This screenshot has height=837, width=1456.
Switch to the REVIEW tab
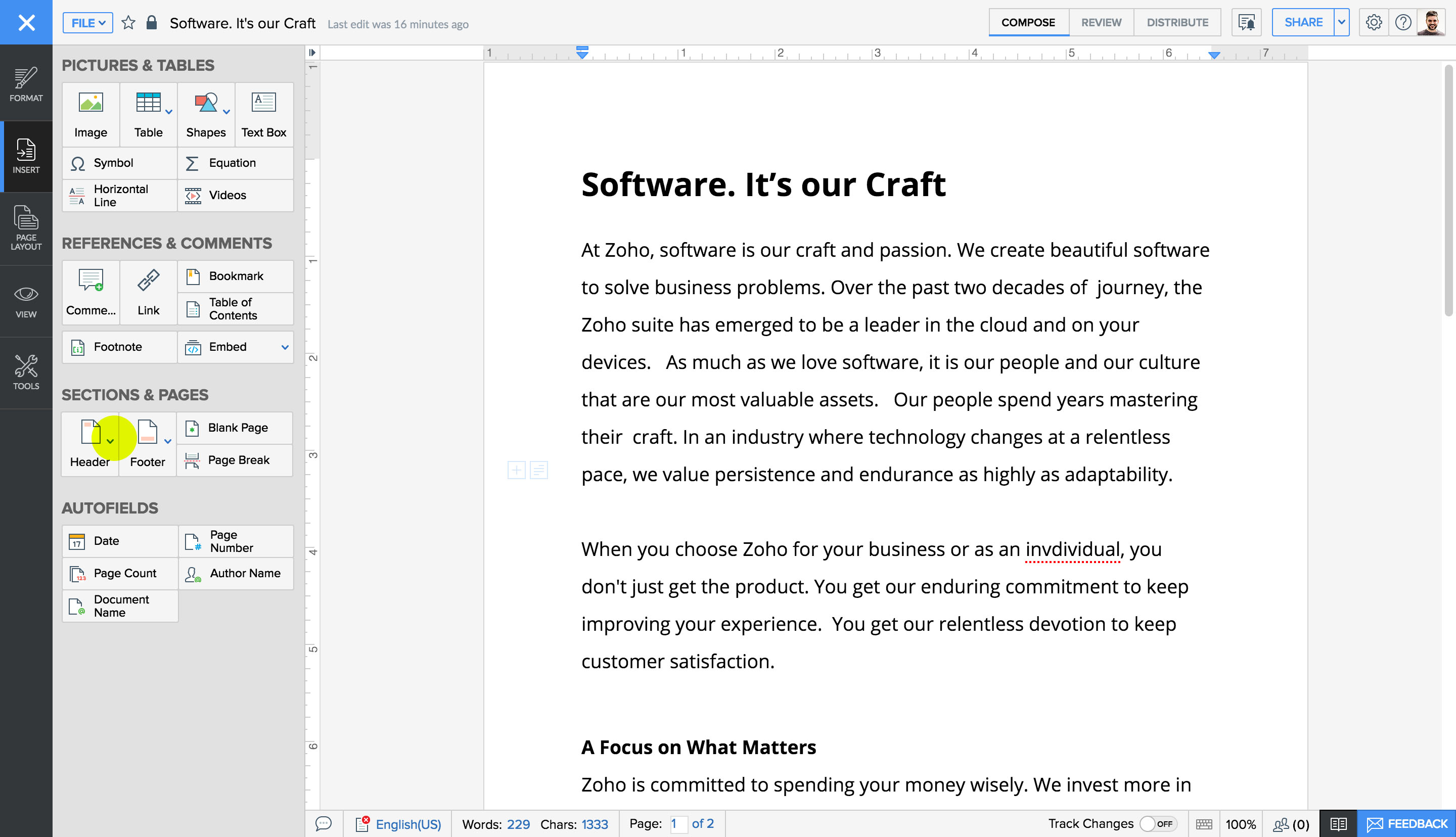1100,22
